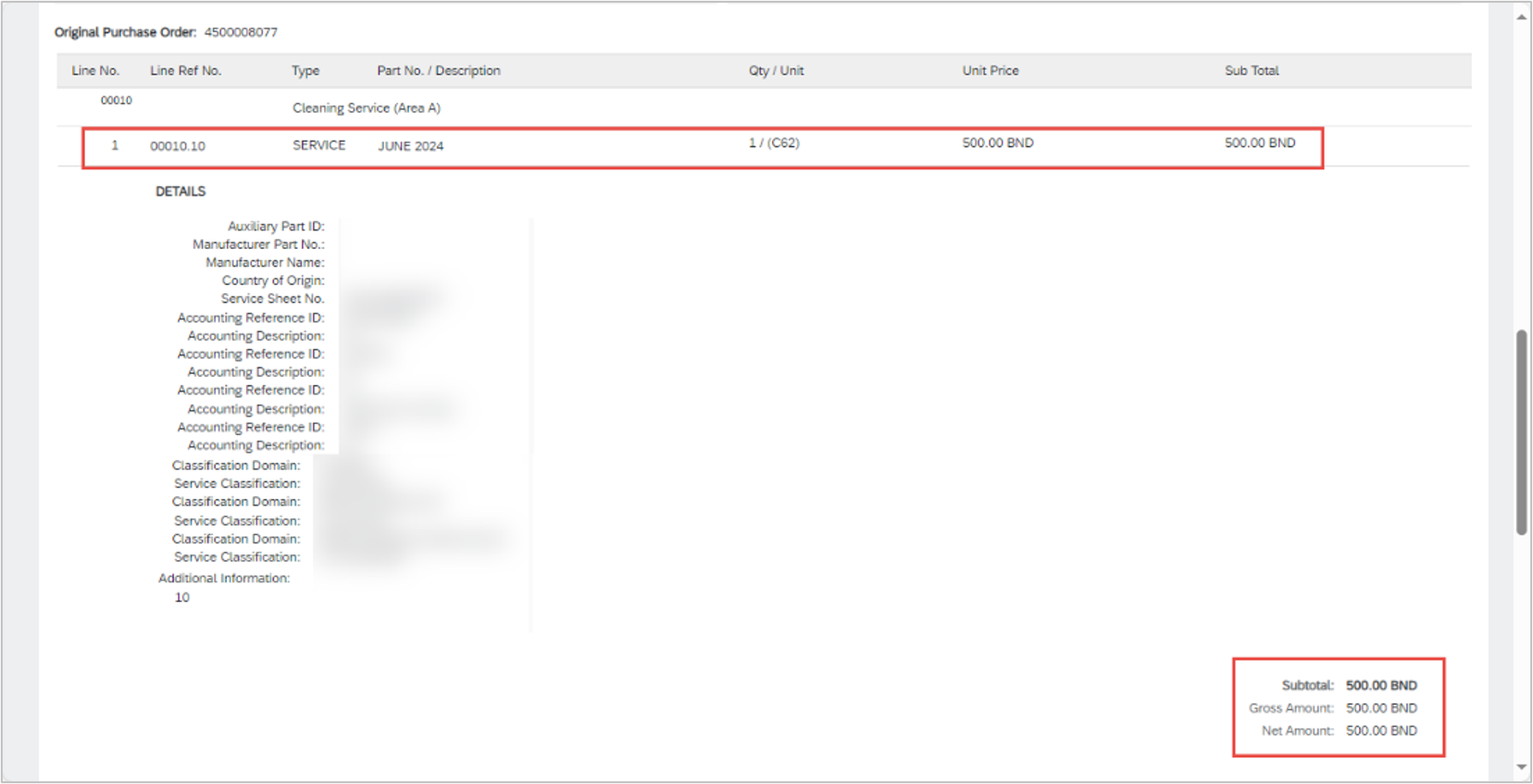This screenshot has width=1533, height=784.
Task: Click the Type column header
Action: coord(305,70)
